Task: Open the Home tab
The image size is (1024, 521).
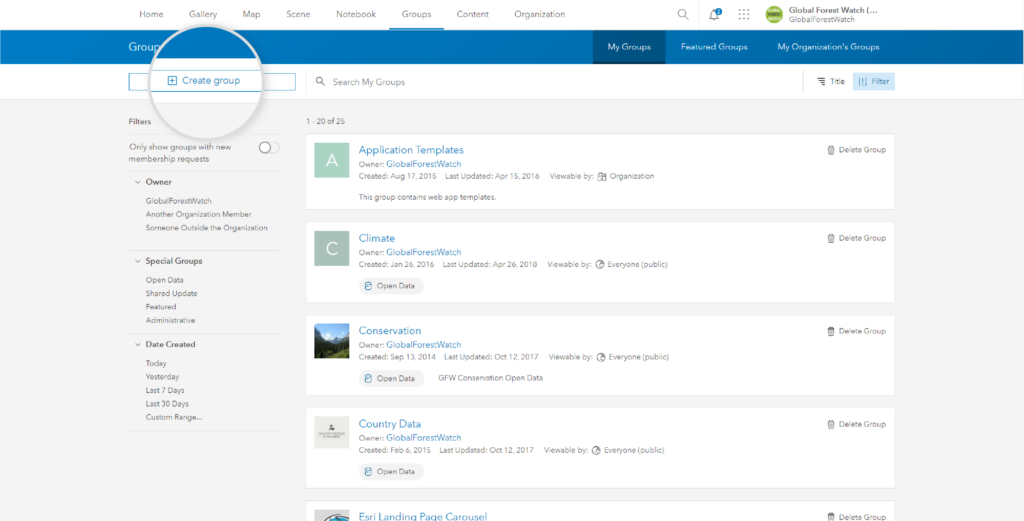Action: click(x=152, y=14)
